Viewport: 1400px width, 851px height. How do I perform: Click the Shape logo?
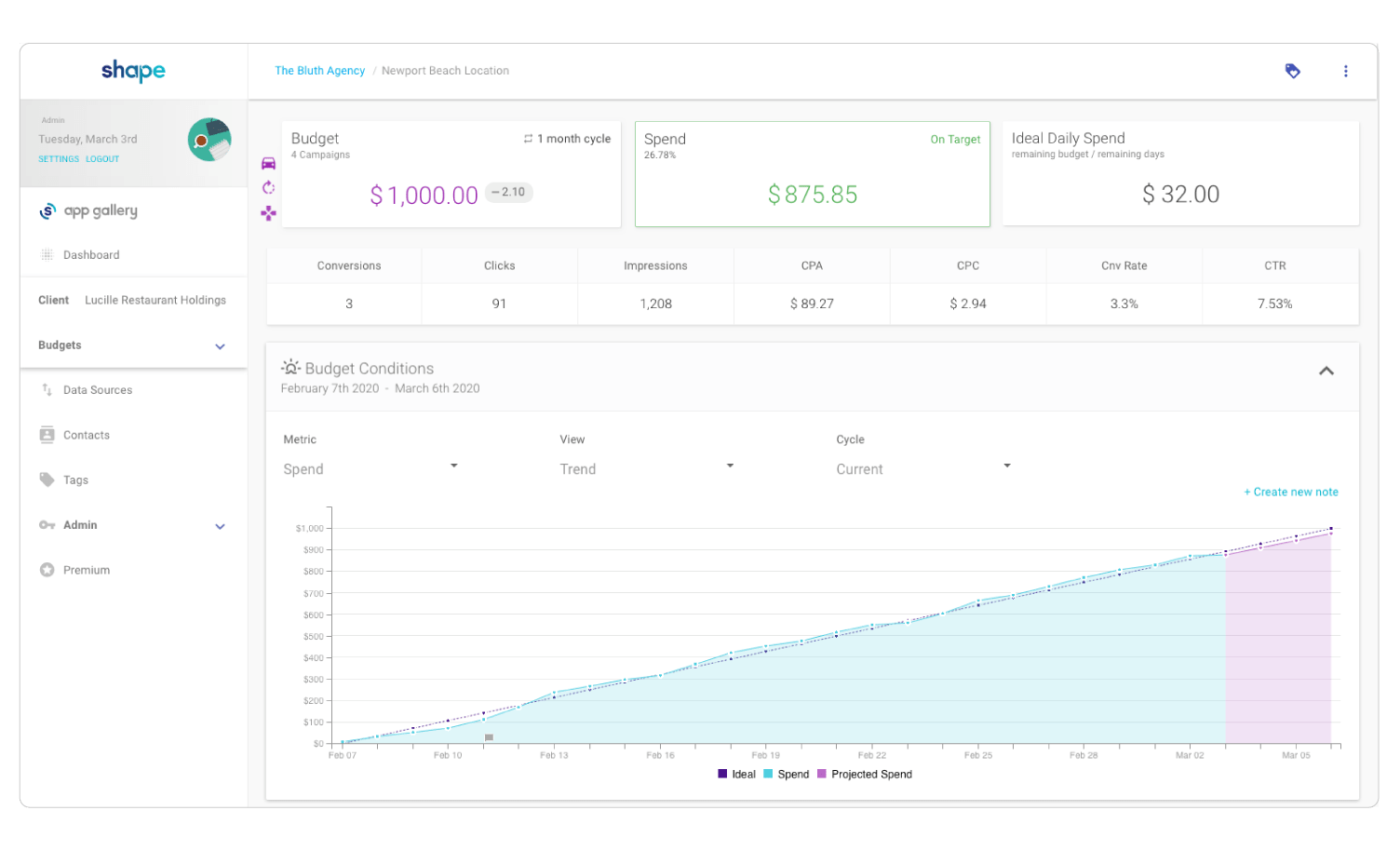click(x=133, y=71)
